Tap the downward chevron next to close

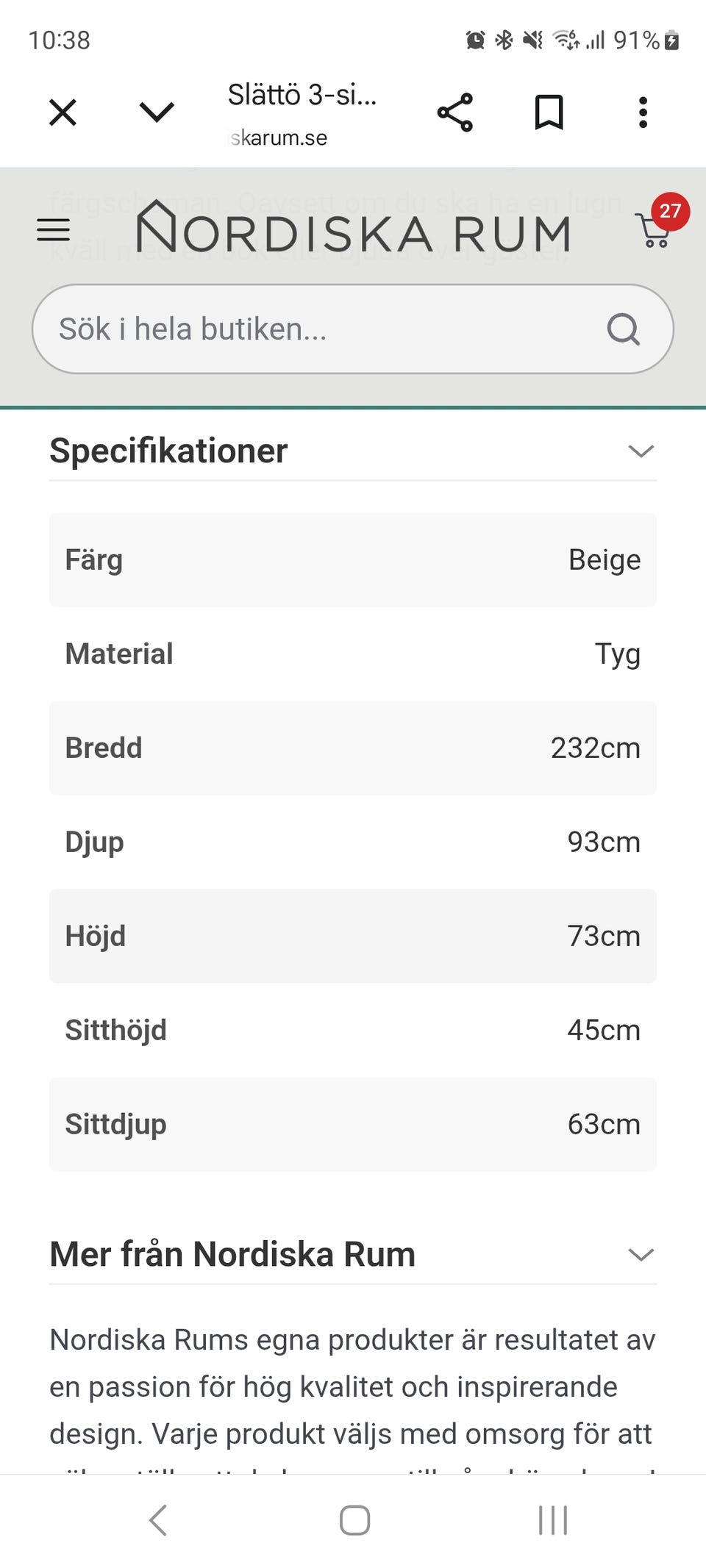[x=157, y=112]
